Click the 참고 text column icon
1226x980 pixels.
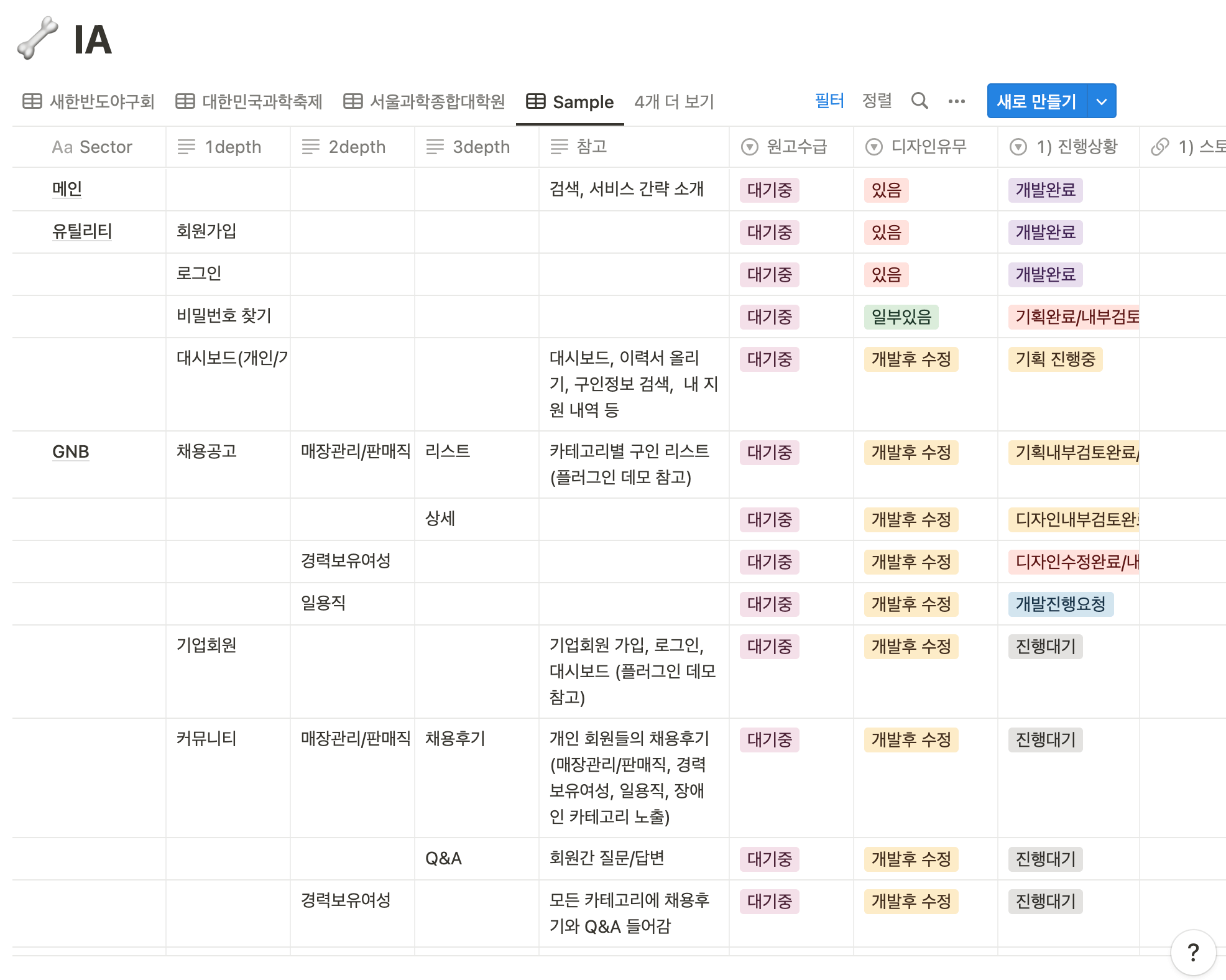click(559, 147)
